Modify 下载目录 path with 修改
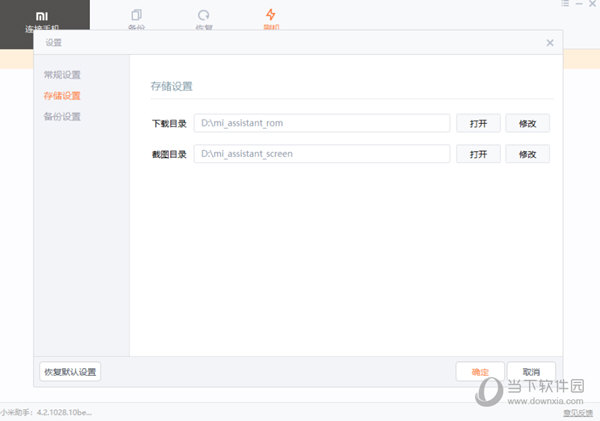Image resolution: width=600 pixels, height=421 pixels. (x=528, y=123)
